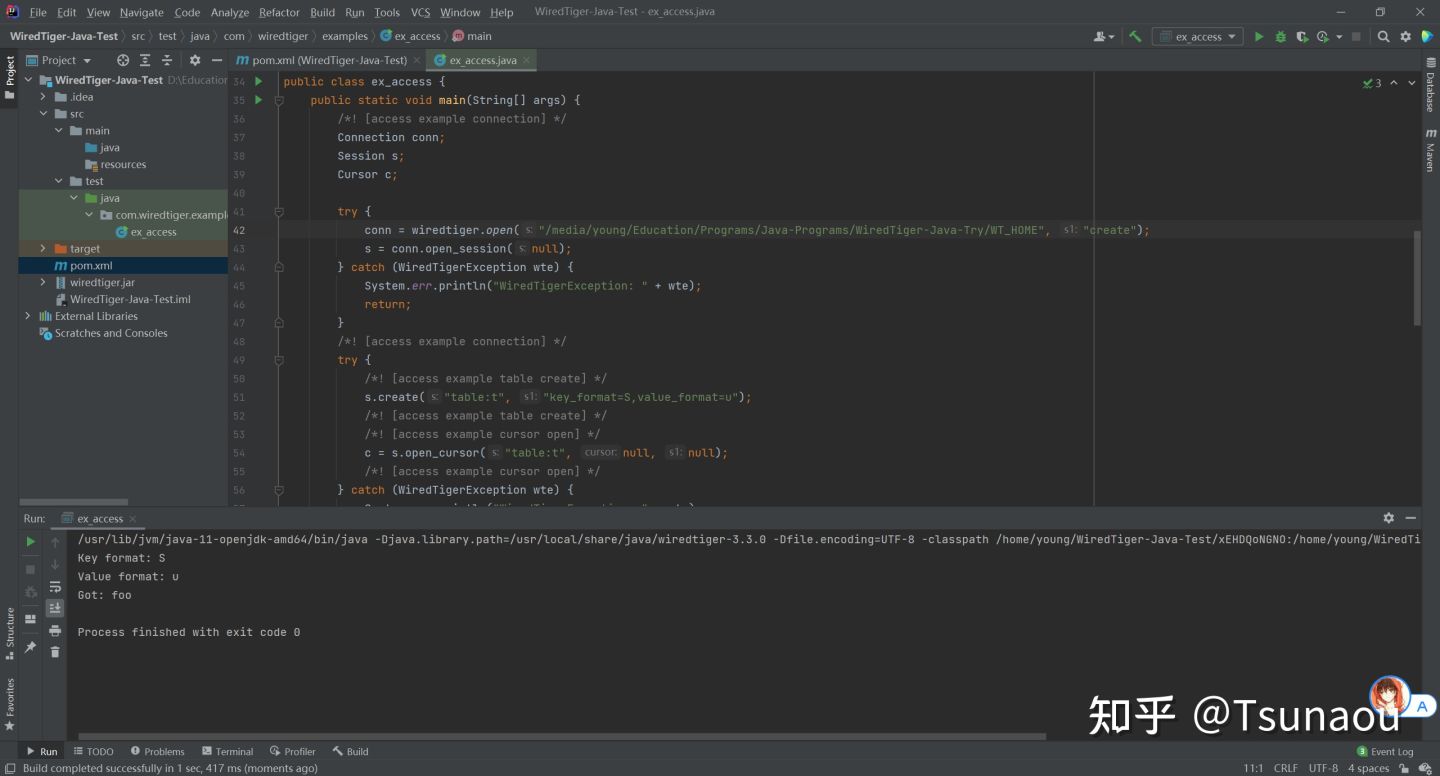The width and height of the screenshot is (1440, 776).
Task: Toggle scroll to end in Run console
Action: 55,608
